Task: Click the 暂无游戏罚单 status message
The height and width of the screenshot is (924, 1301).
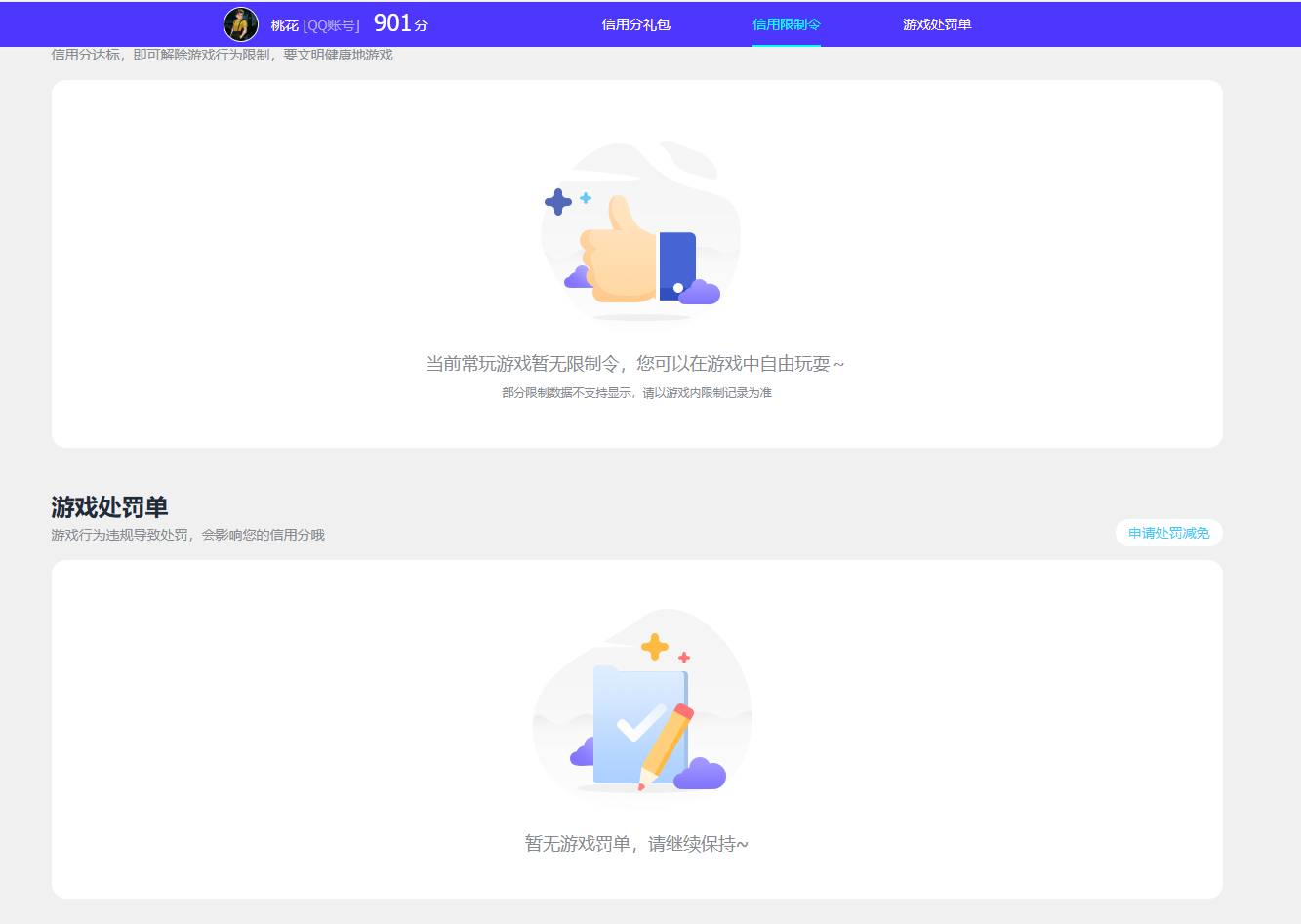Action: pos(635,843)
